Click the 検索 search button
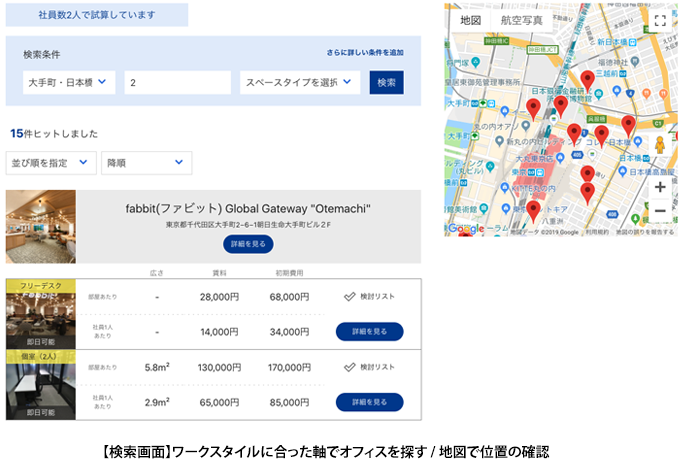The height and width of the screenshot is (464, 680). 386,82
